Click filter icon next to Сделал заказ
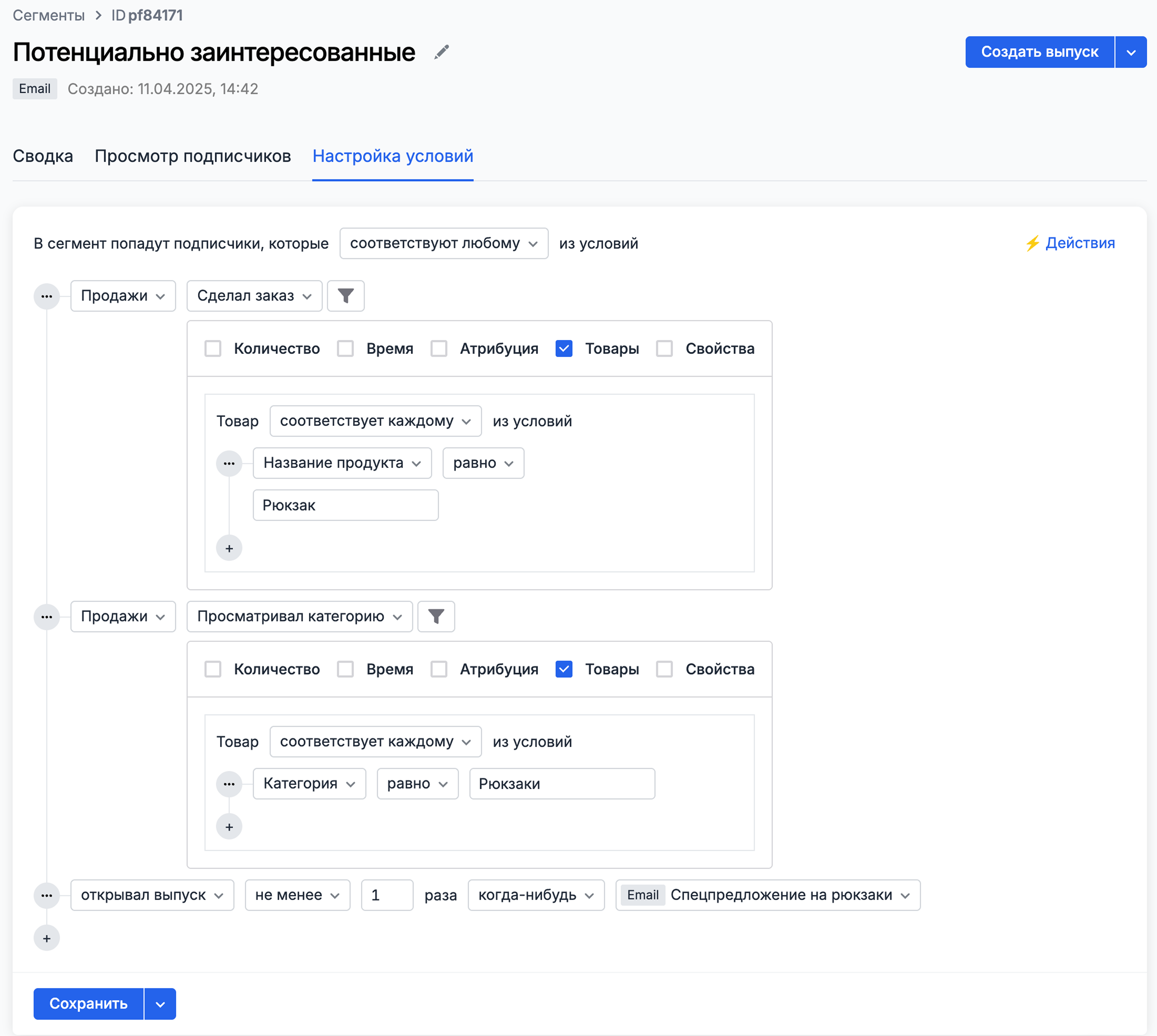Screen dimensions: 1157x1036 click(x=346, y=296)
